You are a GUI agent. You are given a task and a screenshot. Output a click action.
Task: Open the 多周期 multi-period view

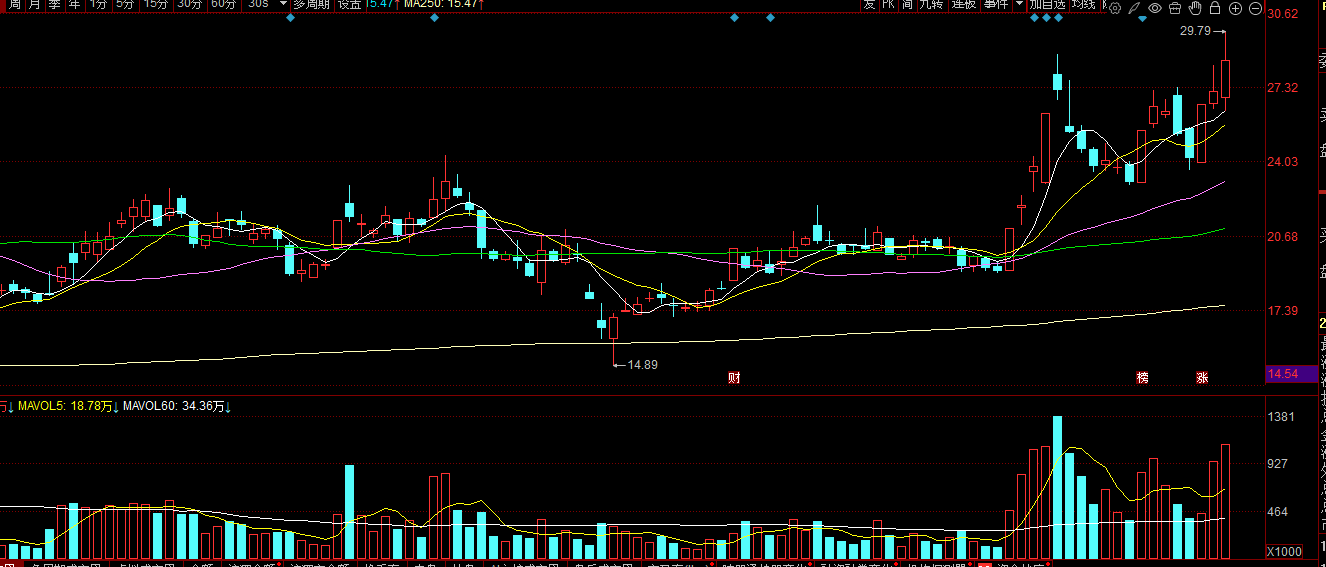(311, 4)
